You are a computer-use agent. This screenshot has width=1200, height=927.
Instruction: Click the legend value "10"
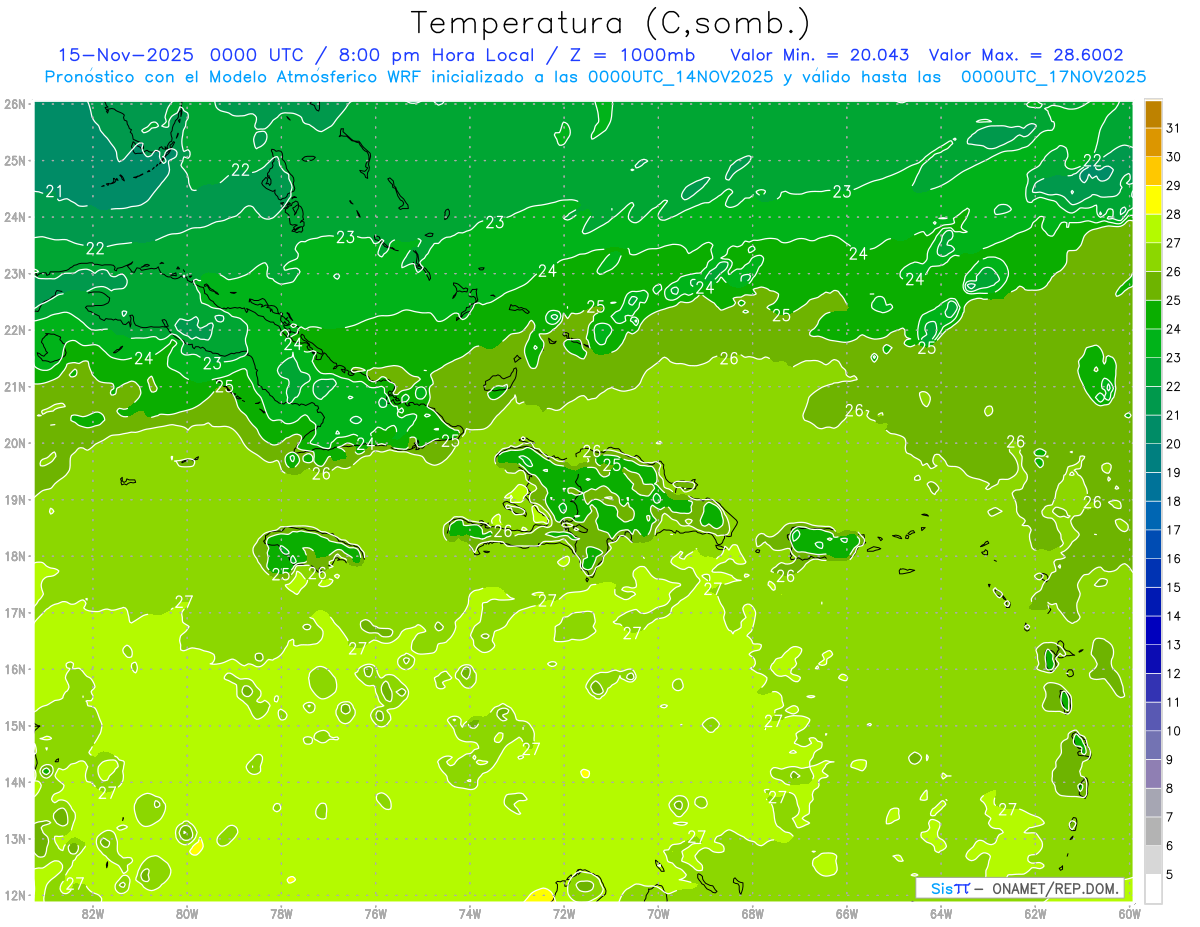[x=1174, y=731]
